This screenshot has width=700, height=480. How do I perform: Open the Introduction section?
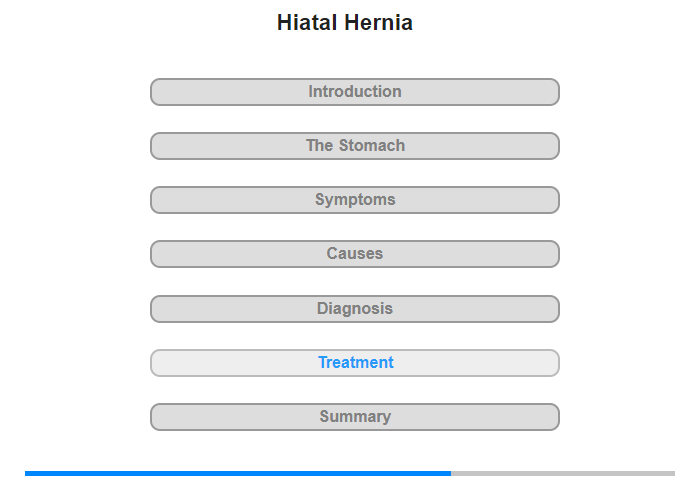coord(355,92)
